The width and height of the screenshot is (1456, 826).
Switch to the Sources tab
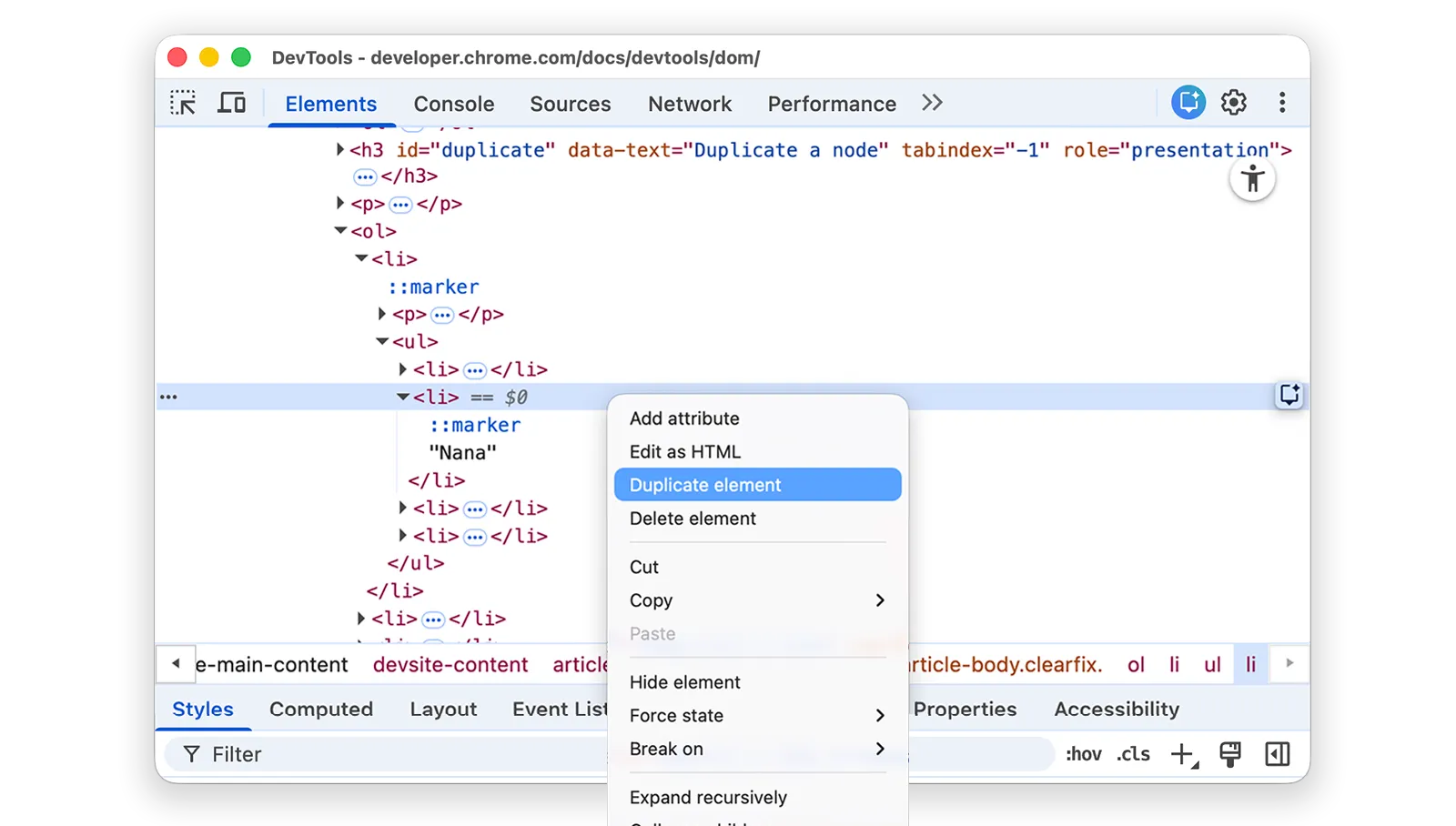(571, 104)
